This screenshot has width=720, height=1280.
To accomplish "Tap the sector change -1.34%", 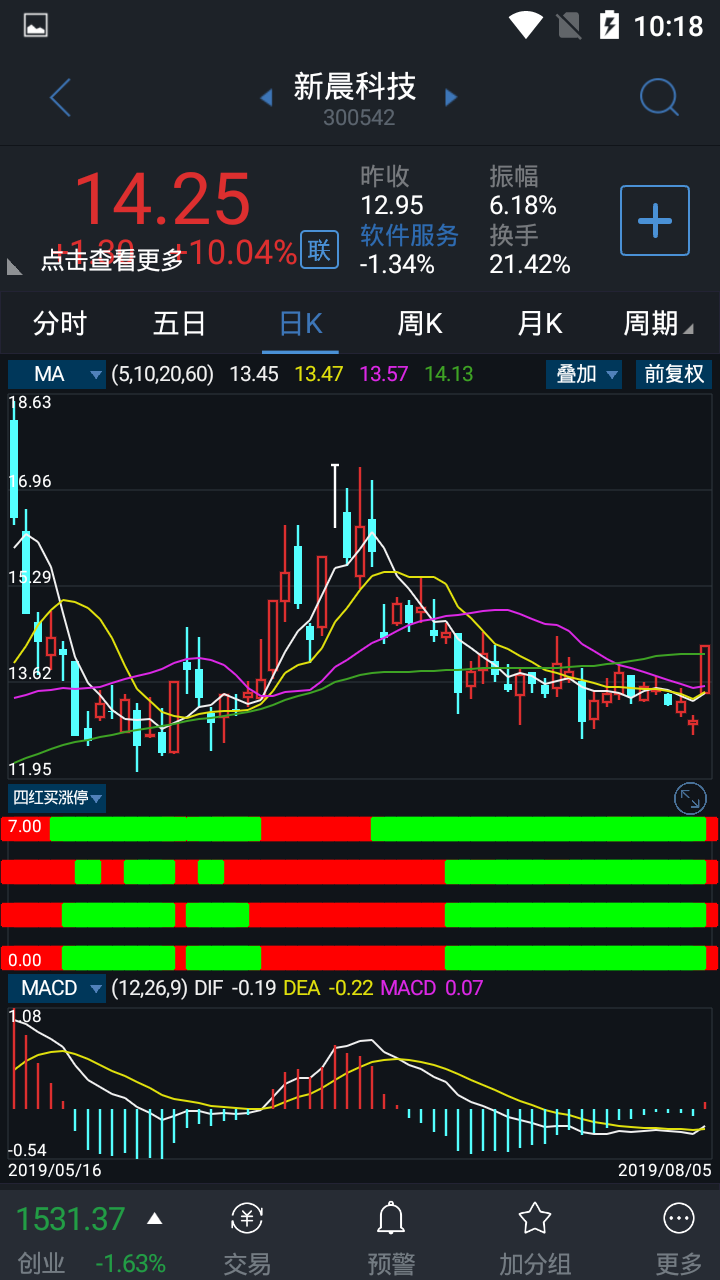I will click(398, 264).
